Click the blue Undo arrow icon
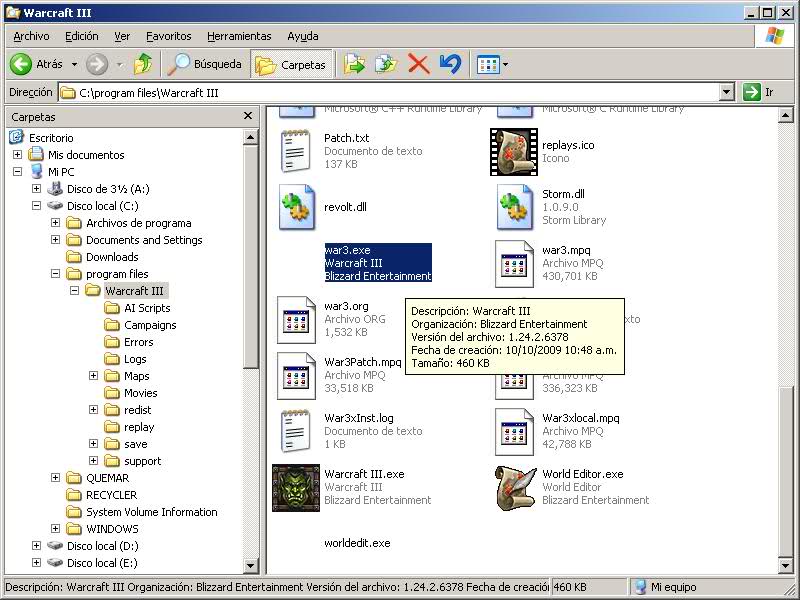 450,64
